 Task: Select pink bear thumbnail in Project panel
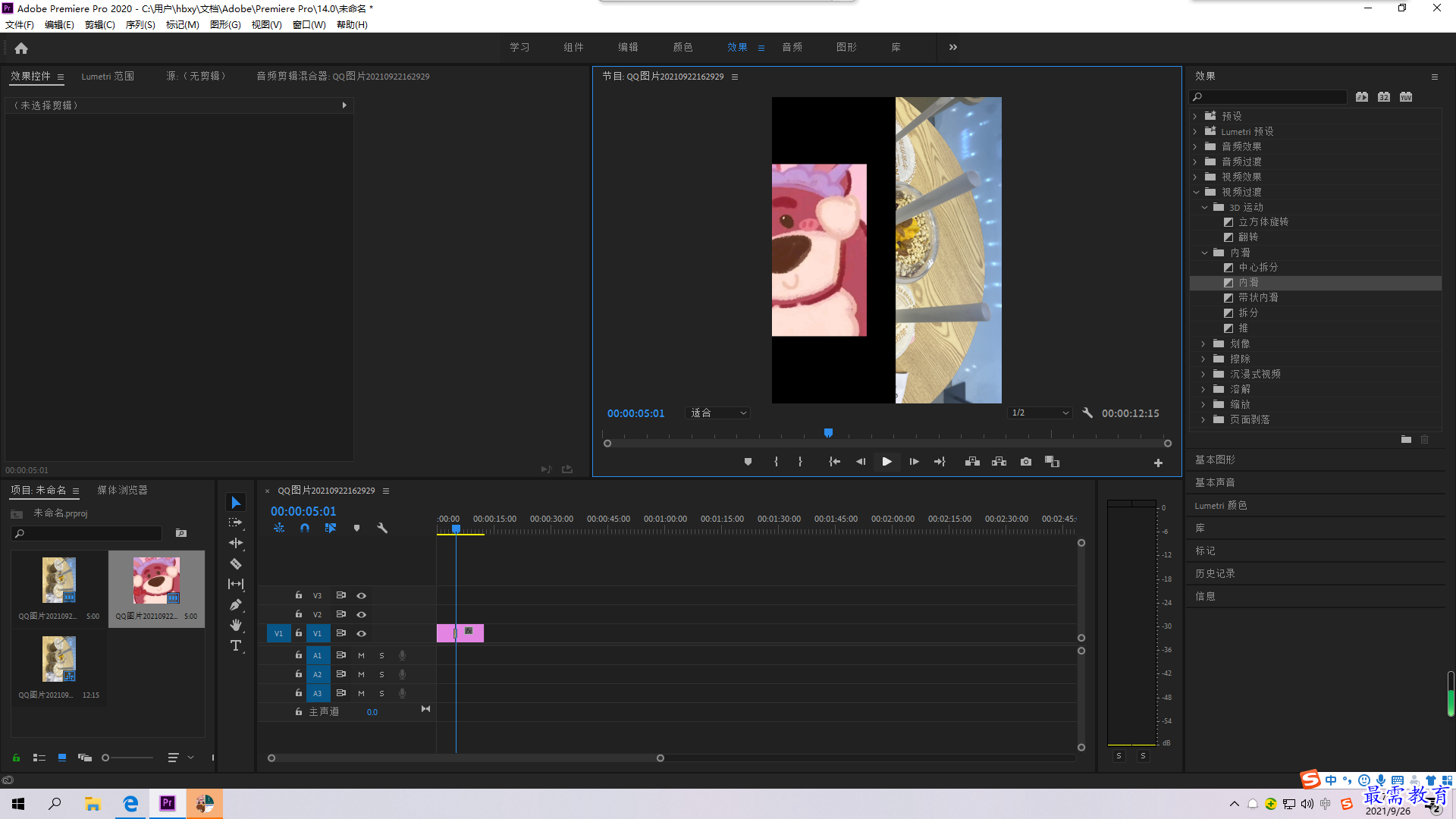[x=156, y=581]
